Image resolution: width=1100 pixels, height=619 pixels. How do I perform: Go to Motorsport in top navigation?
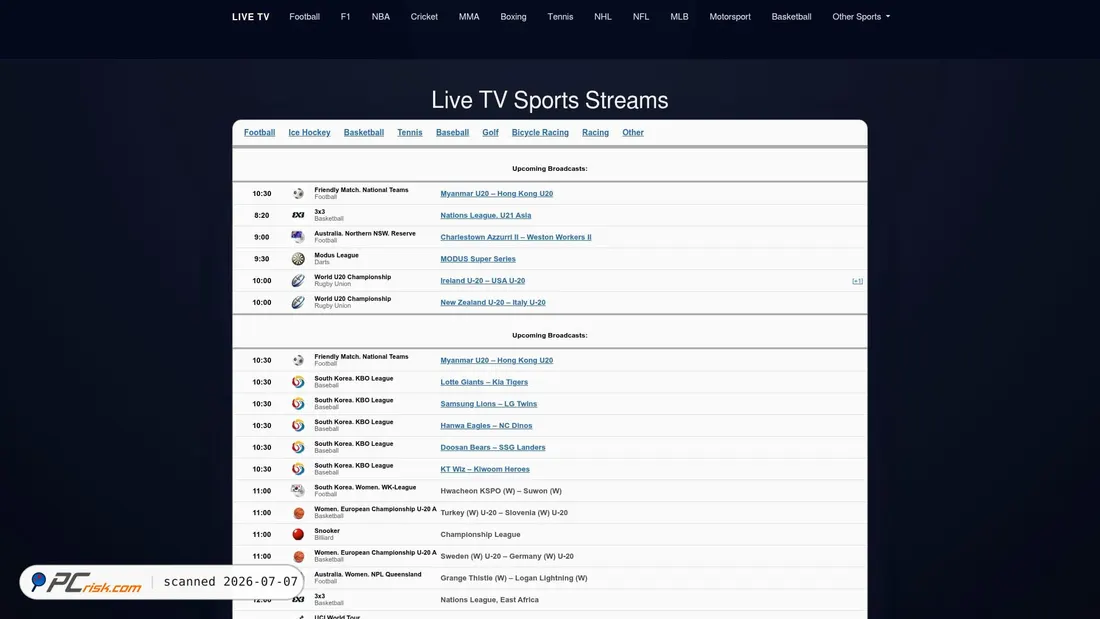point(730,17)
